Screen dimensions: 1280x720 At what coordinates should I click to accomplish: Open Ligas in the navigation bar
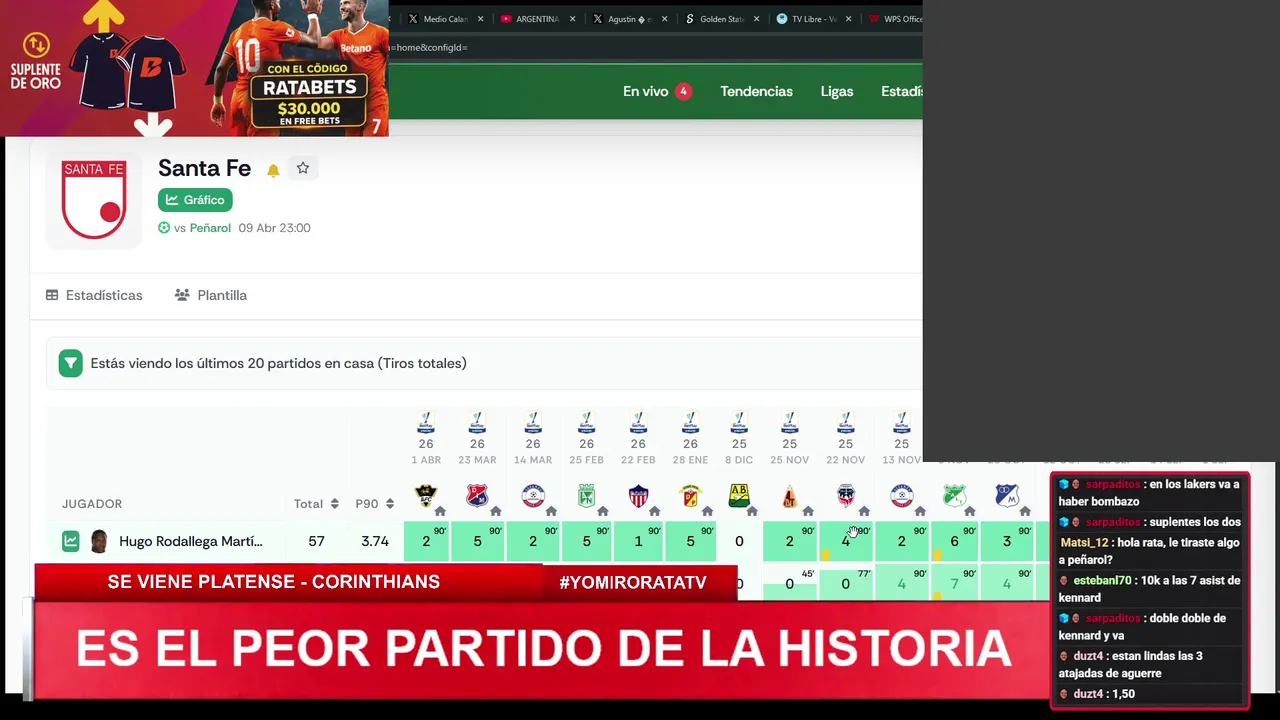point(837,91)
